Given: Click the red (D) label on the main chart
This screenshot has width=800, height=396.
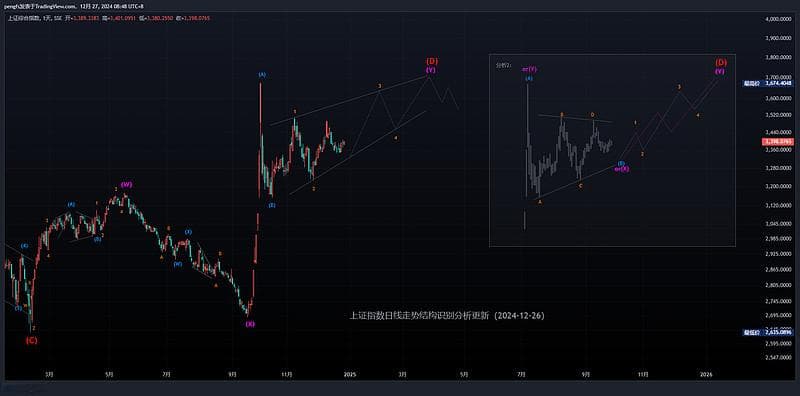Looking at the screenshot, I should pyautogui.click(x=432, y=61).
